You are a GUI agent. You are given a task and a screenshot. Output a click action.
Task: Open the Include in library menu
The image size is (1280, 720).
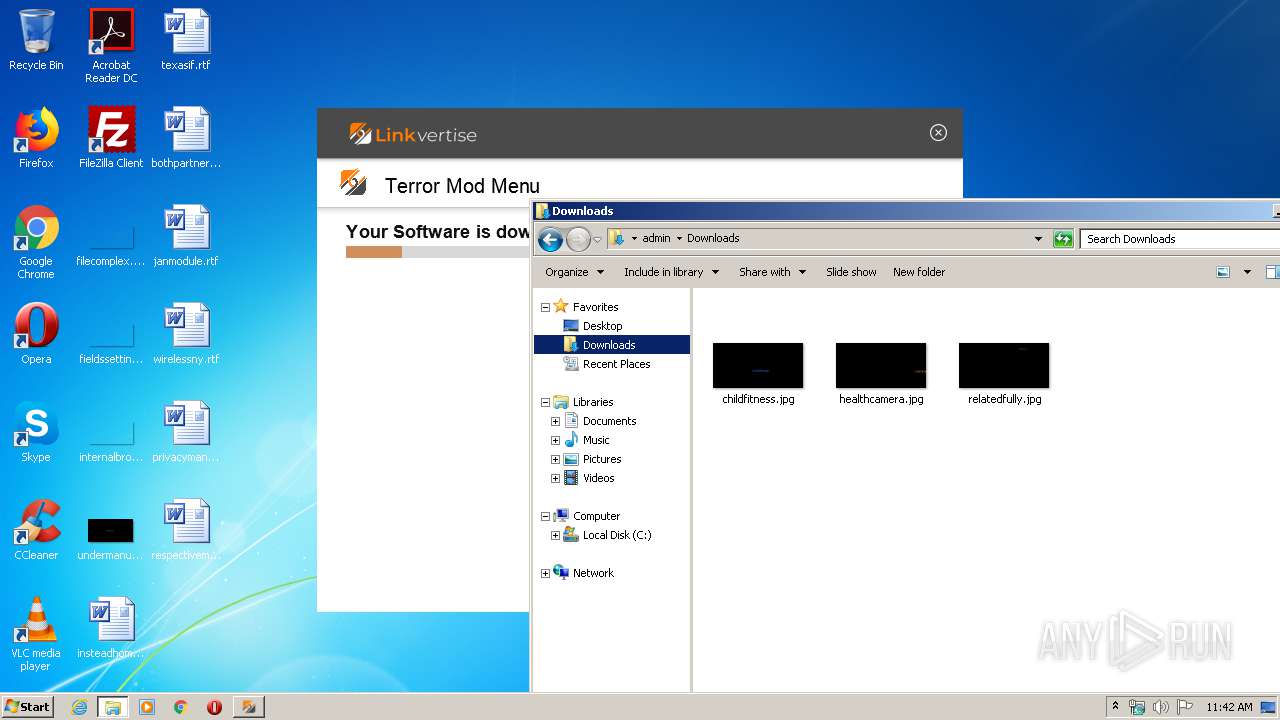[x=671, y=272]
